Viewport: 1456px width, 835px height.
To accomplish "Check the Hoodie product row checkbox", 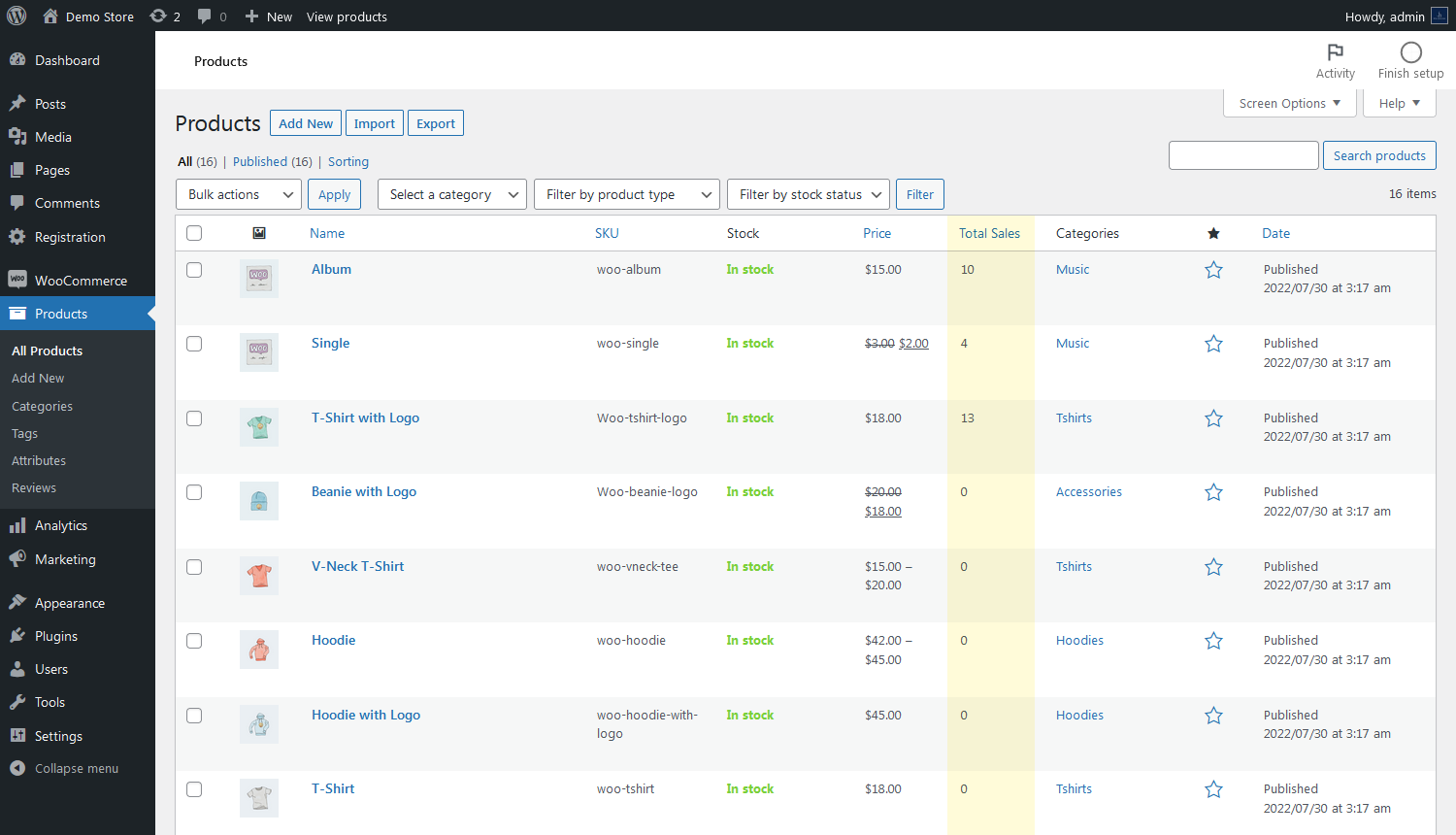I will (194, 641).
